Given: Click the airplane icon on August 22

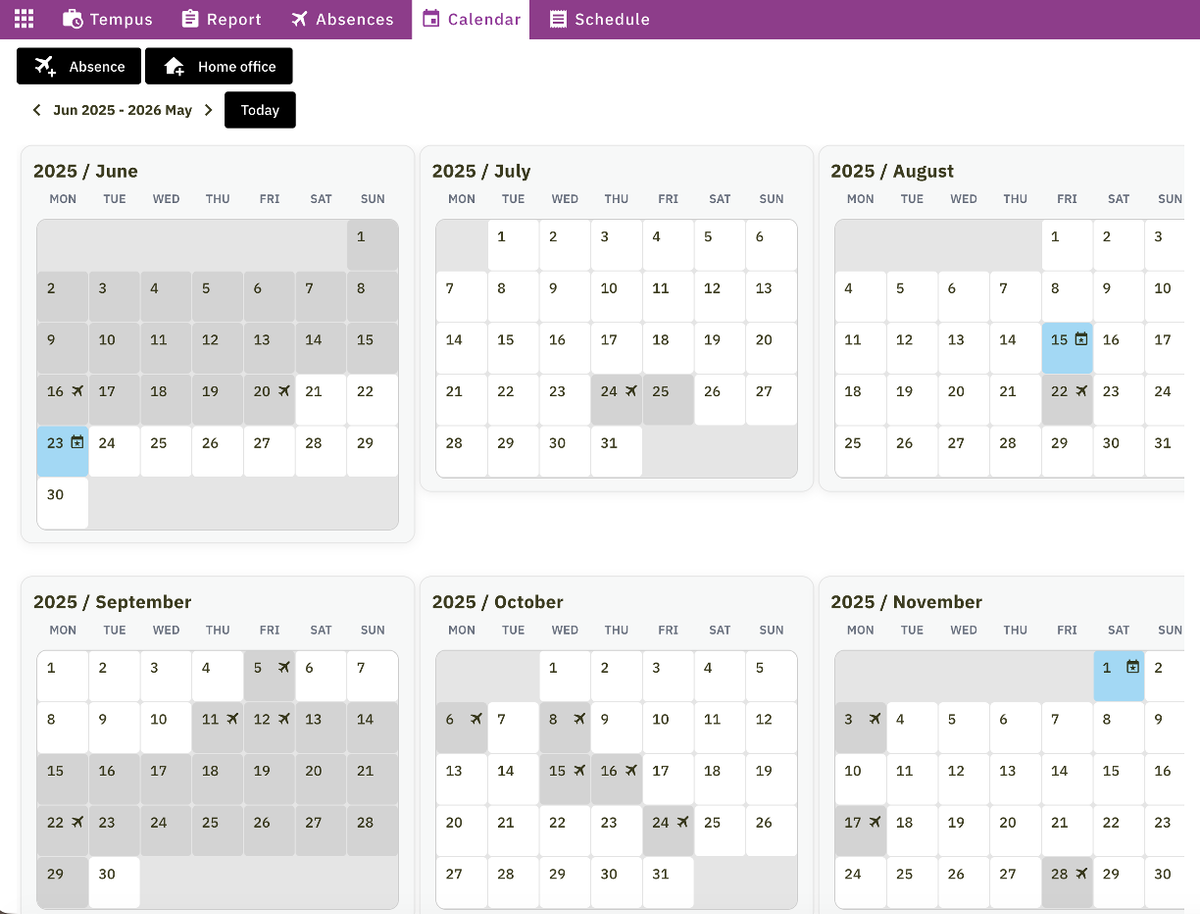Looking at the screenshot, I should (1081, 391).
